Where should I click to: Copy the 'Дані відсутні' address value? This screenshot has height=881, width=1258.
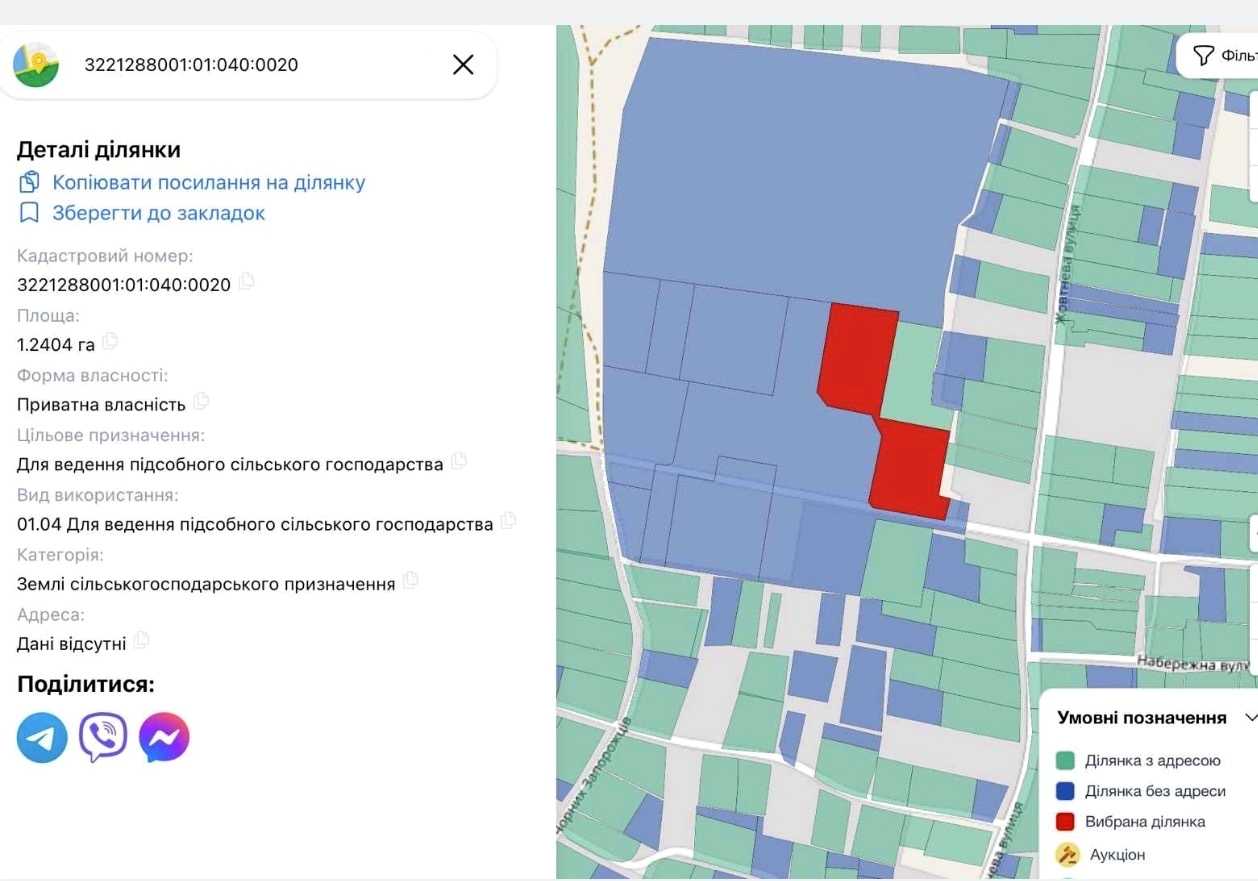(142, 641)
